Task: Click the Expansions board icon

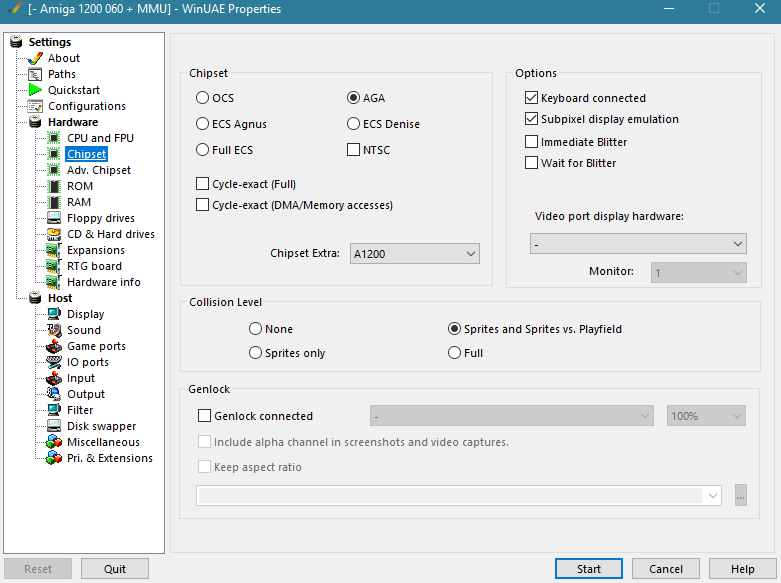Action: point(54,250)
